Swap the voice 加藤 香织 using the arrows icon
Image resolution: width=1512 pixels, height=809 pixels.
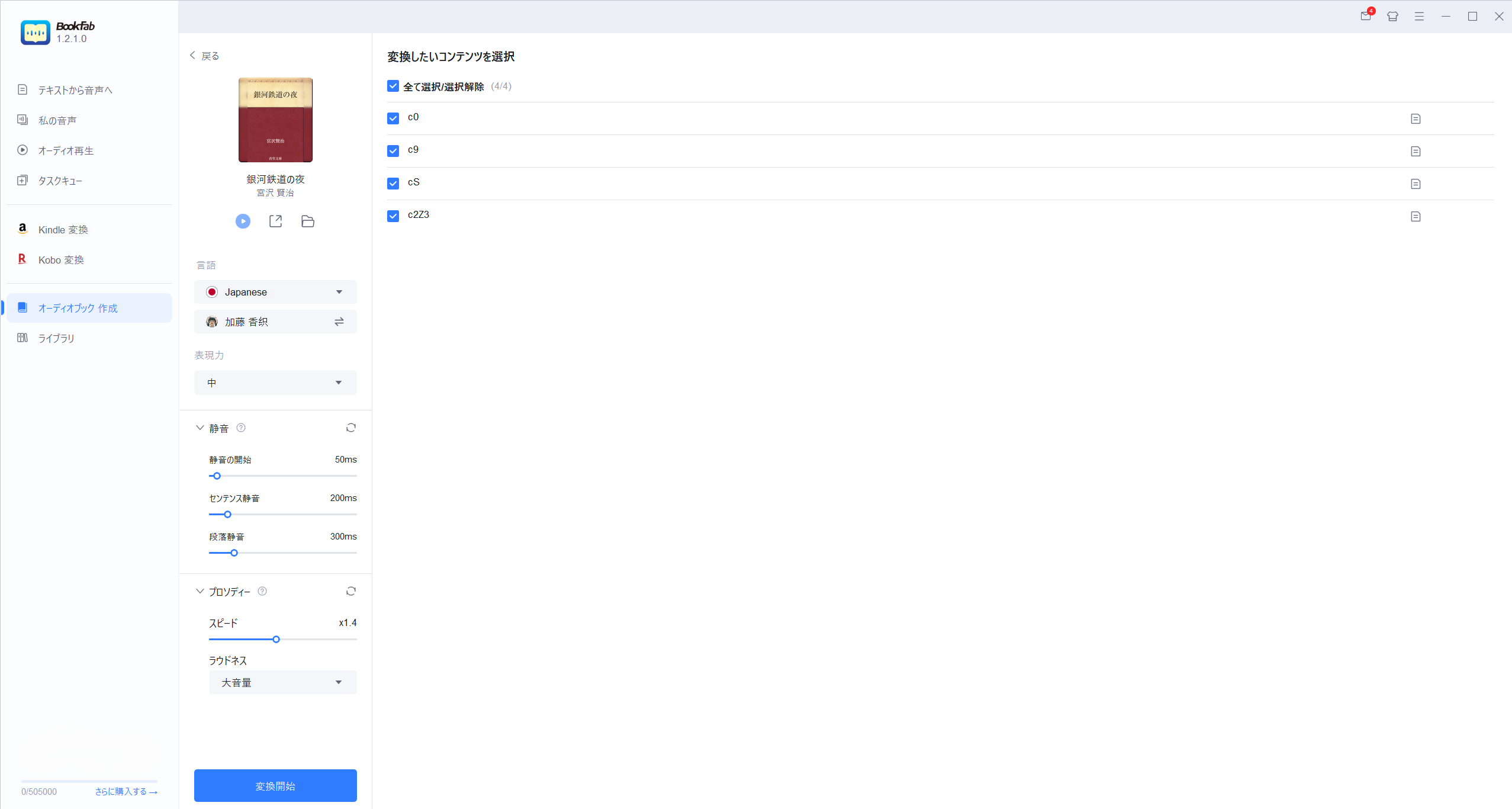point(339,322)
